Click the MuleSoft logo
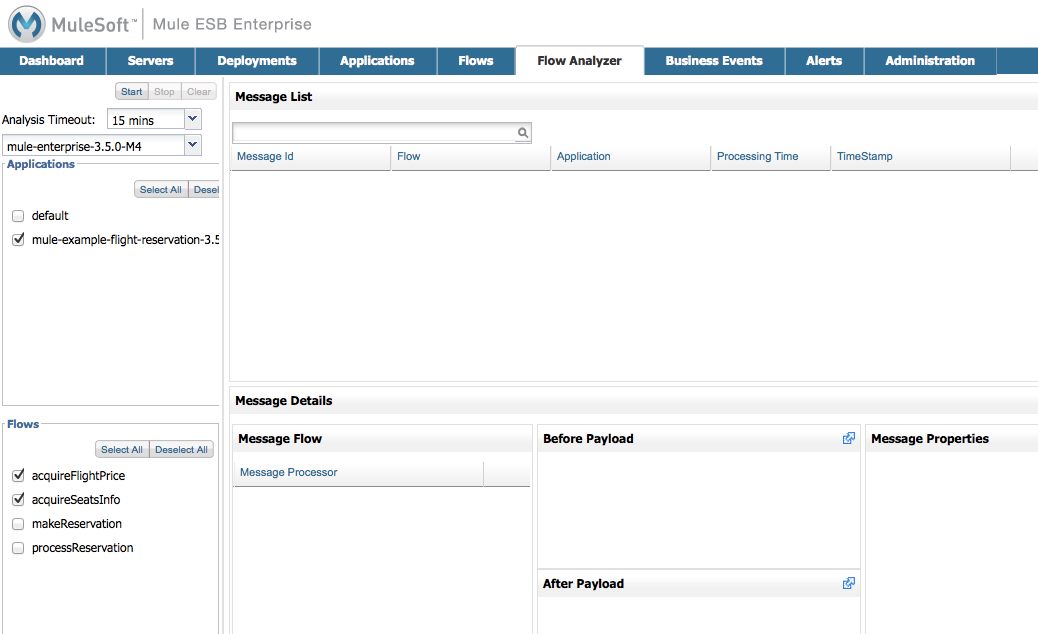The height and width of the screenshot is (634, 1038). 26,24
